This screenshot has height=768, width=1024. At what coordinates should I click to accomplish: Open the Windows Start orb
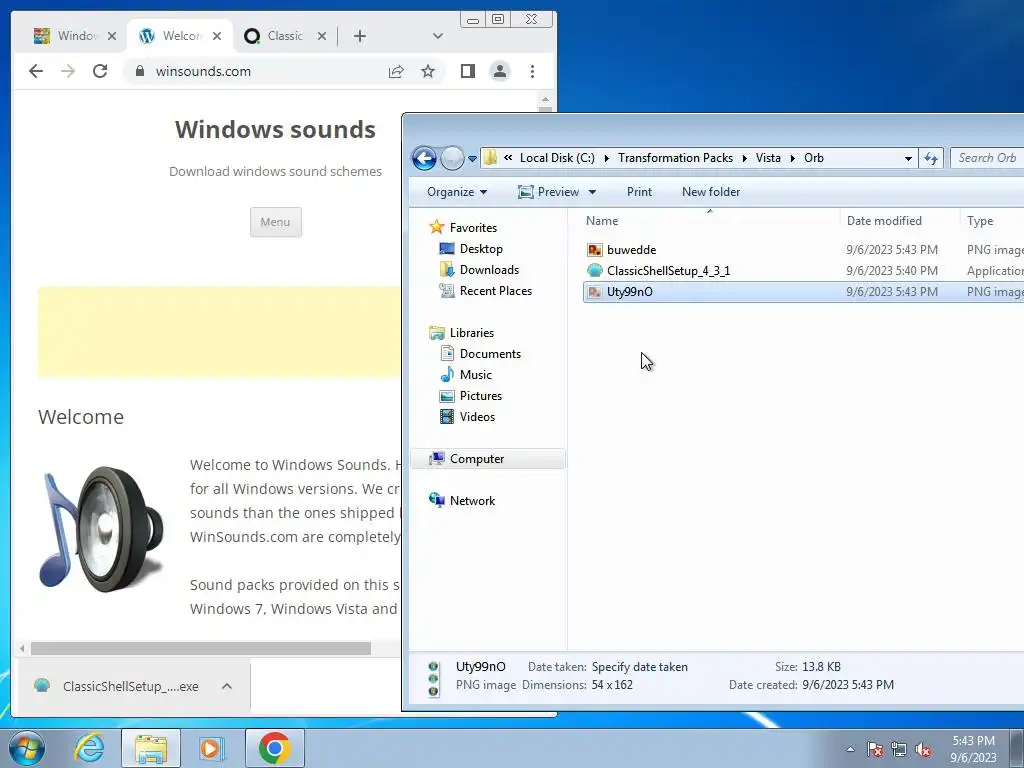coord(26,748)
